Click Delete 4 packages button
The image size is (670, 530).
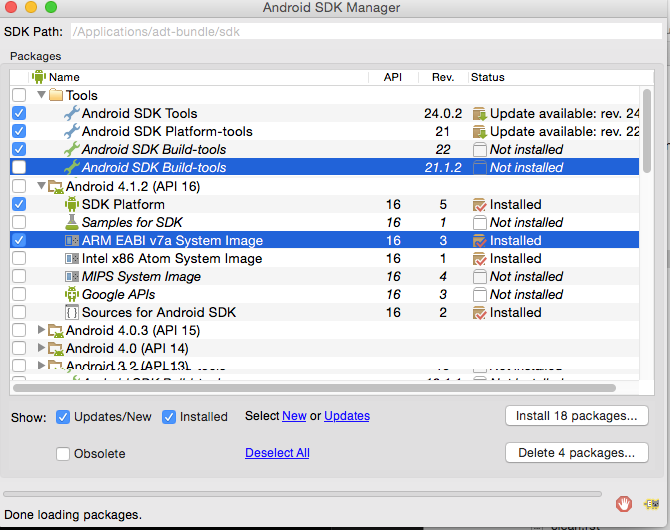tap(576, 453)
